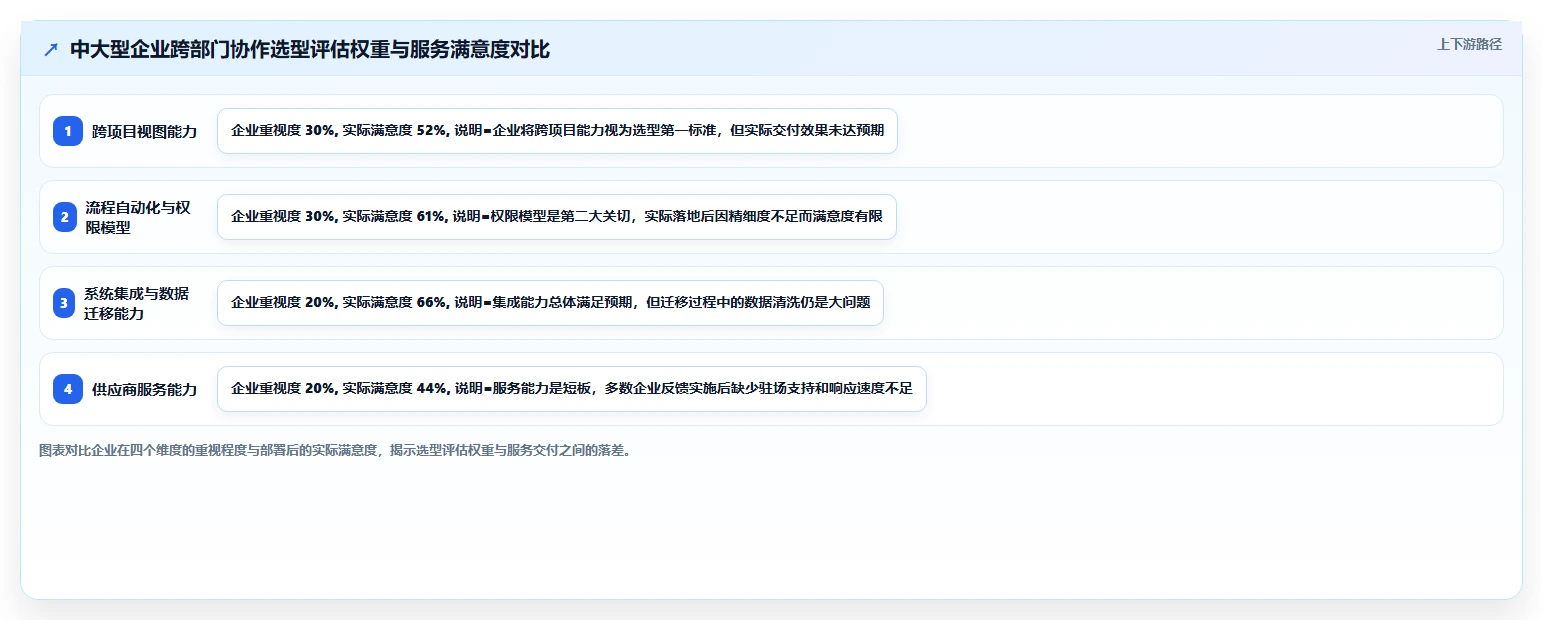1543x620 pixels.
Task: Select the 供应商服务能力 row label
Action: (x=144, y=389)
